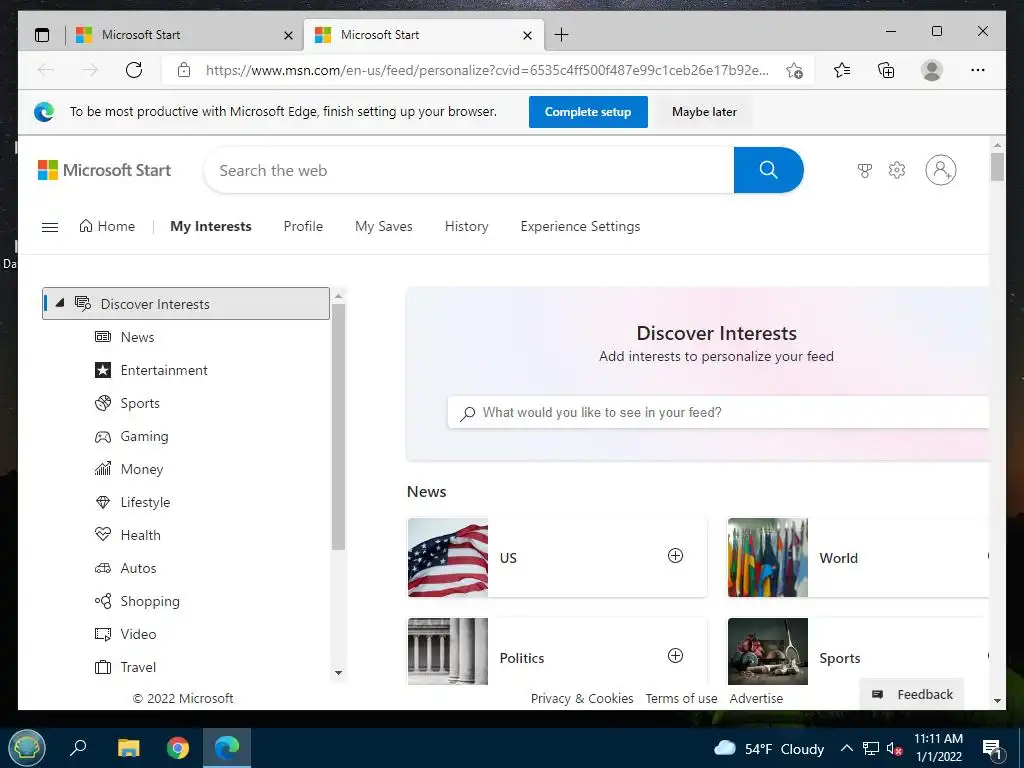Viewport: 1024px width, 768px height.
Task: Open the US news card thumbnail
Action: [x=448, y=557]
